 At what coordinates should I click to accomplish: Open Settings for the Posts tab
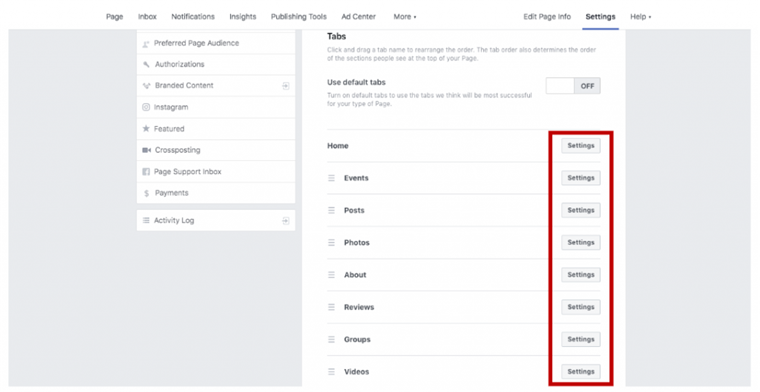(581, 210)
